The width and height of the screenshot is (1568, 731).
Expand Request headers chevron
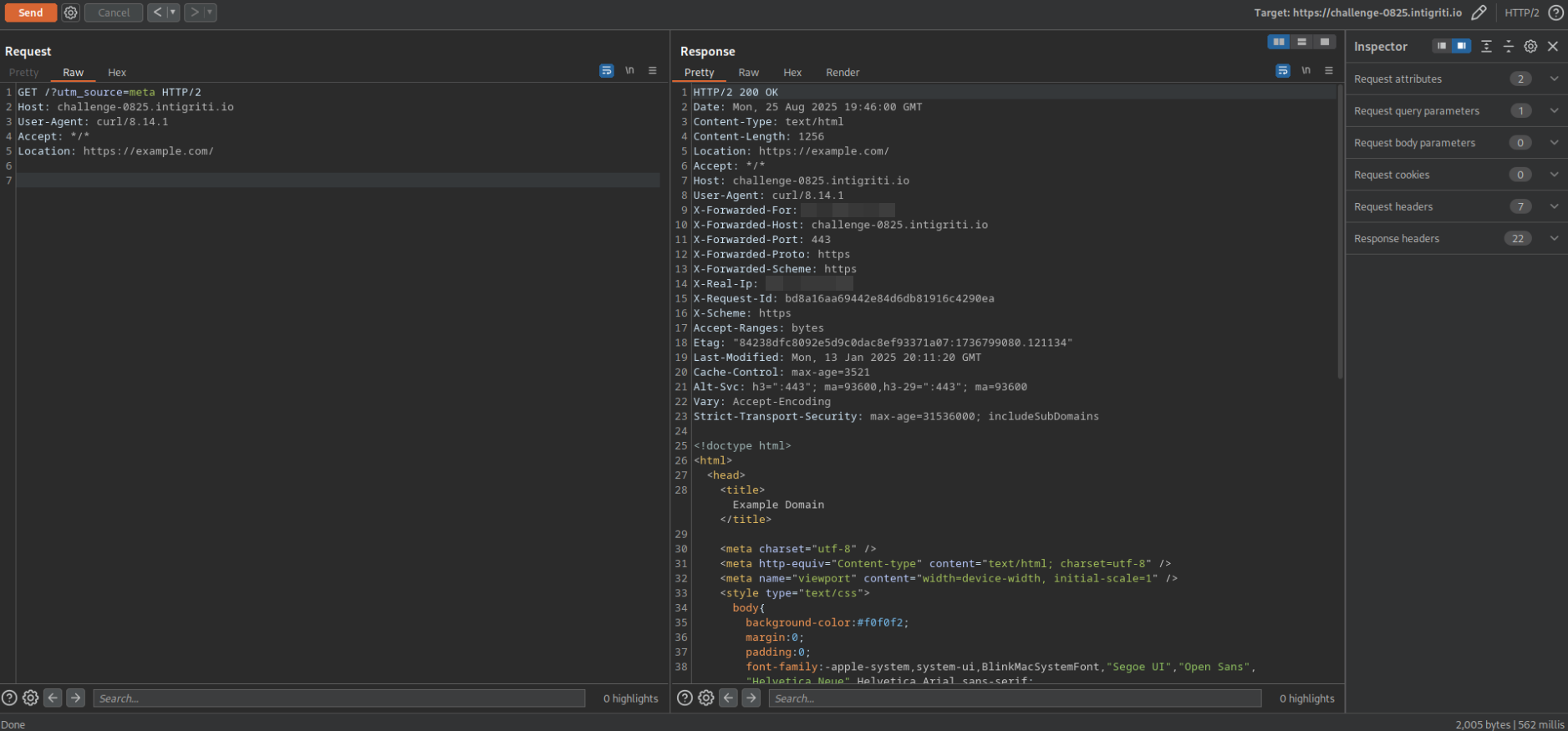pyautogui.click(x=1554, y=206)
